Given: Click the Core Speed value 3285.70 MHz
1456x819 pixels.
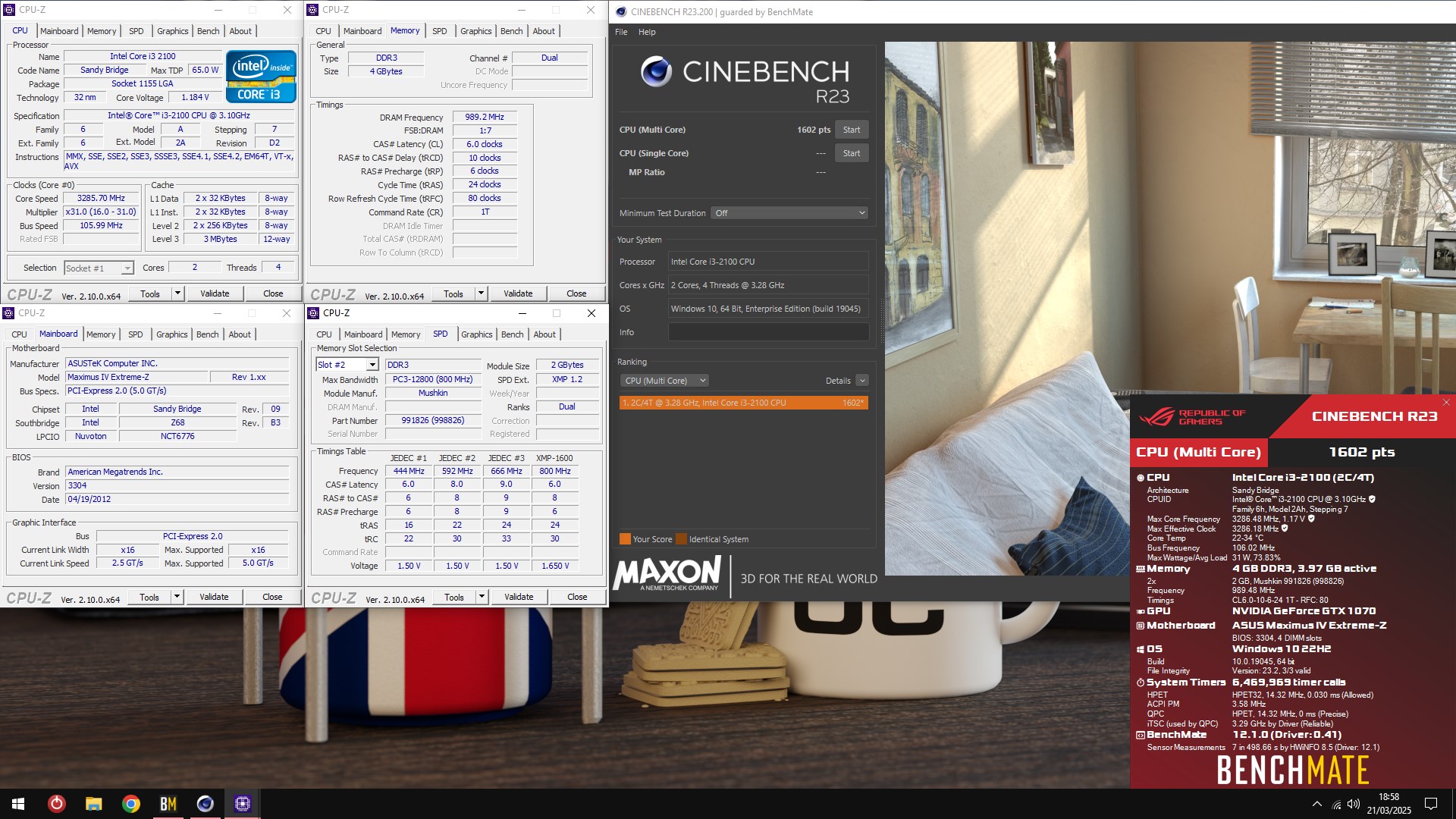Looking at the screenshot, I should (101, 198).
